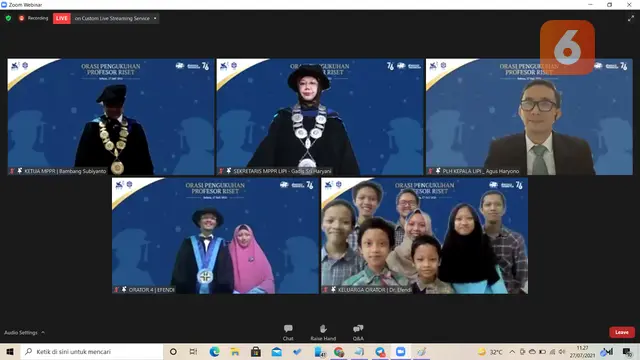Click the name label 'KETUA MPPR | Bambang Subiyanto'

click(65, 171)
